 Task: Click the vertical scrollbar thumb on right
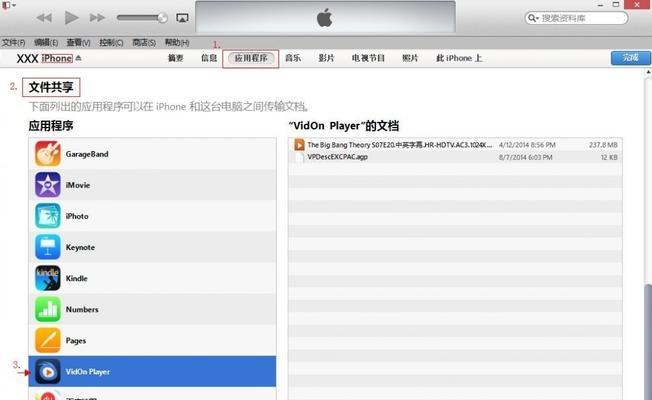coord(648,341)
